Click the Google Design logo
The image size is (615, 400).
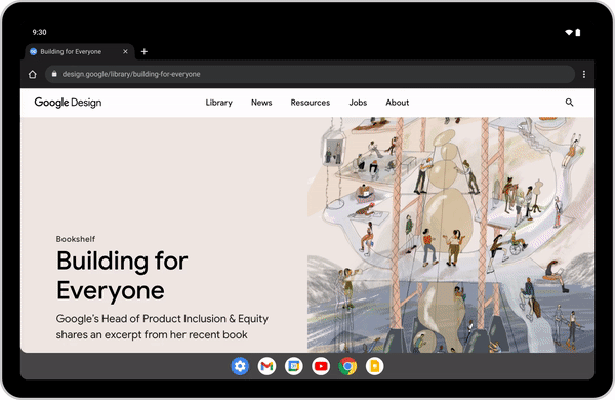click(x=68, y=102)
